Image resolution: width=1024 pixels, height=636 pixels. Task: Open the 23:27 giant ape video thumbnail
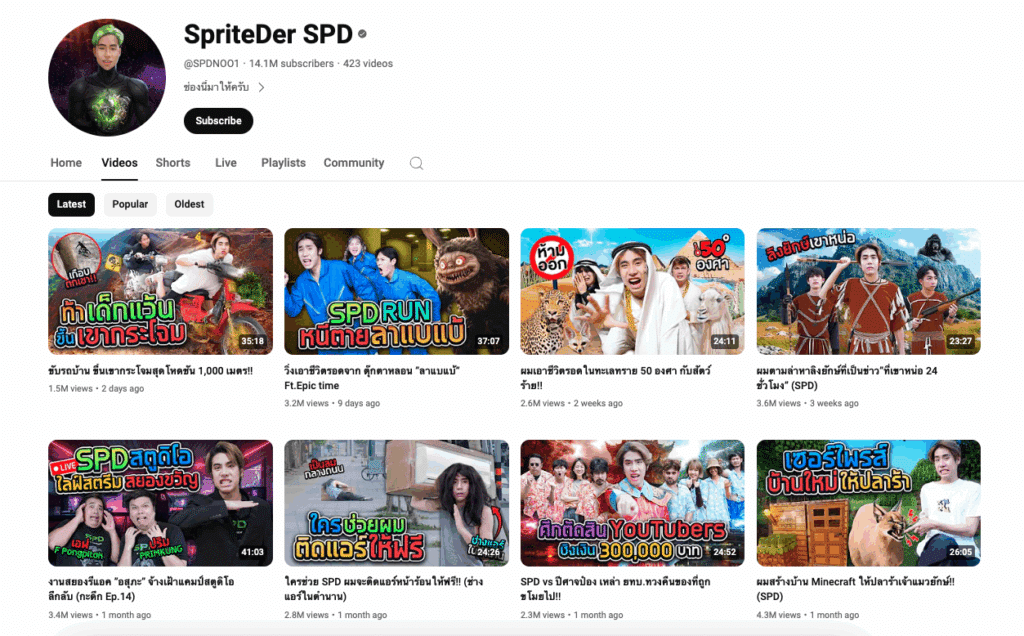(x=868, y=291)
